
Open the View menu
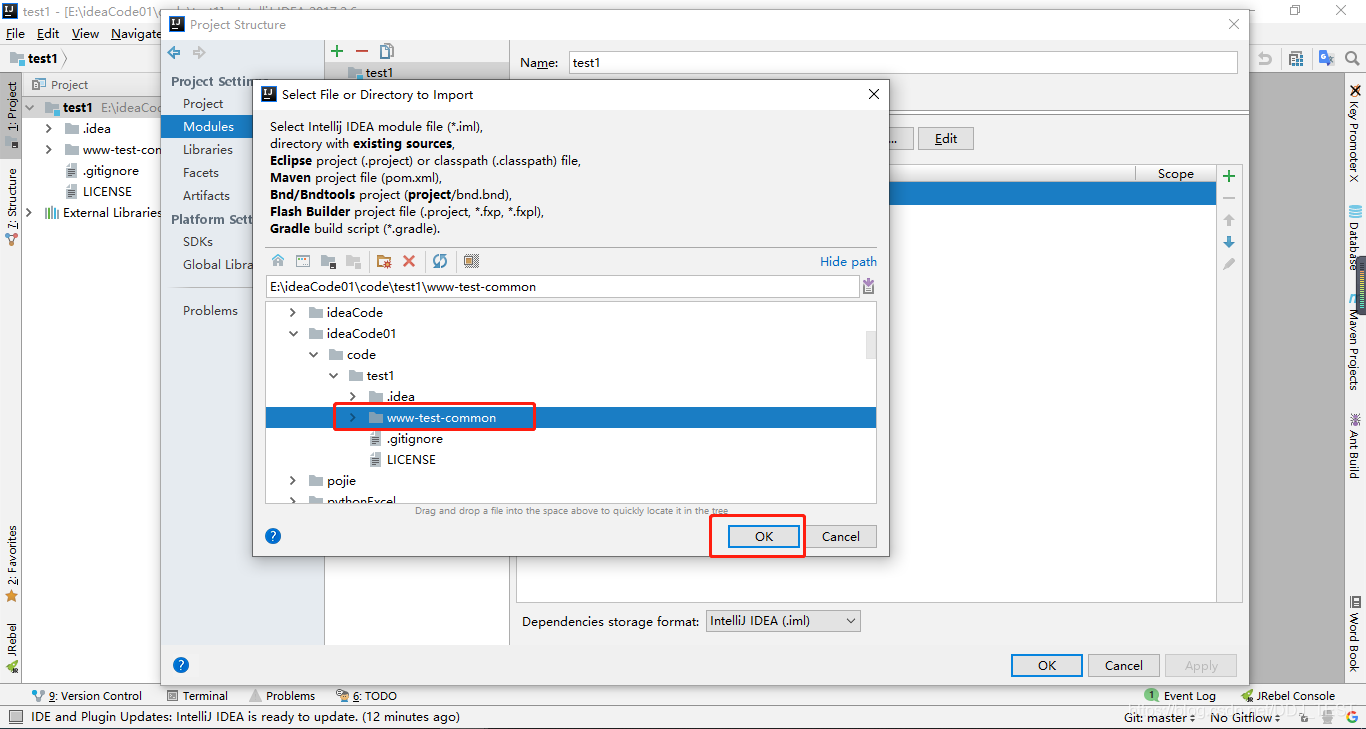[x=85, y=33]
